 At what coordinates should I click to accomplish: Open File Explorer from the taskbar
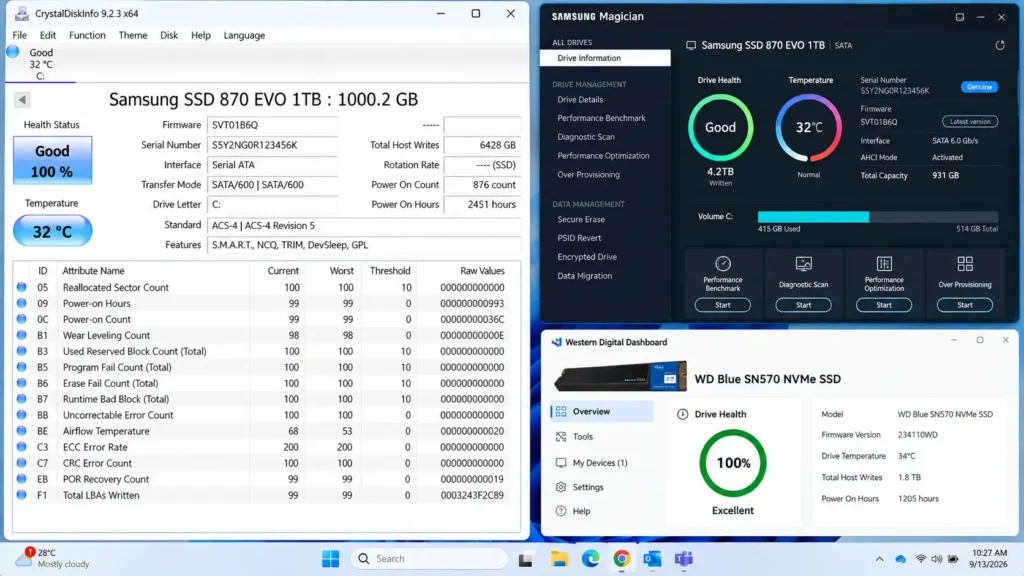tap(559, 559)
